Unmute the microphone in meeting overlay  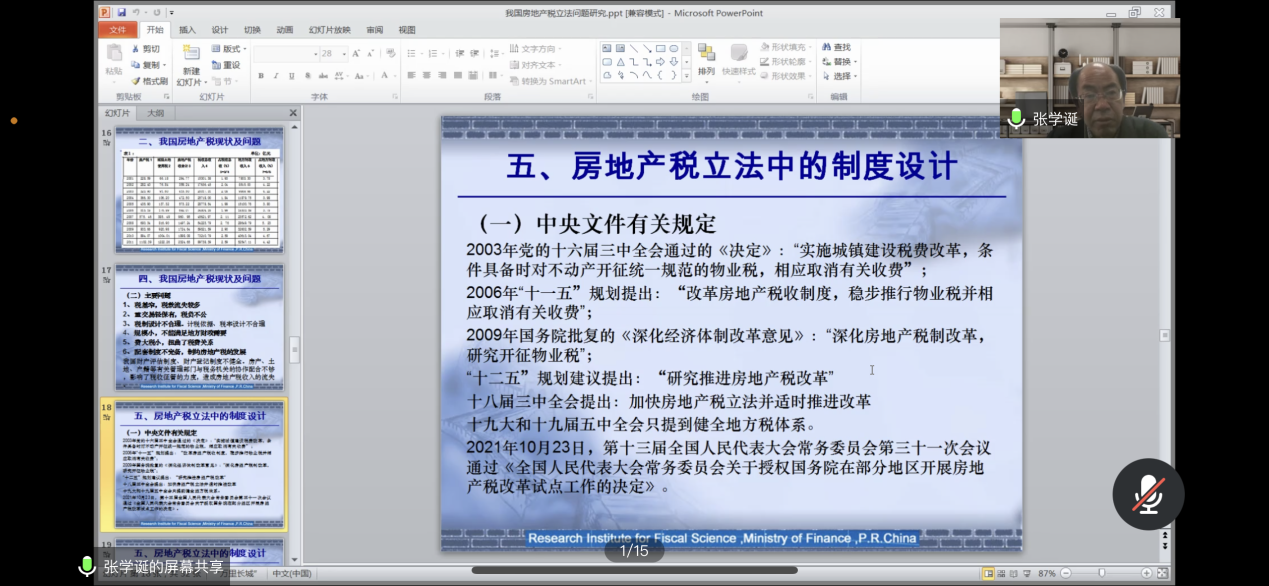pos(1148,494)
